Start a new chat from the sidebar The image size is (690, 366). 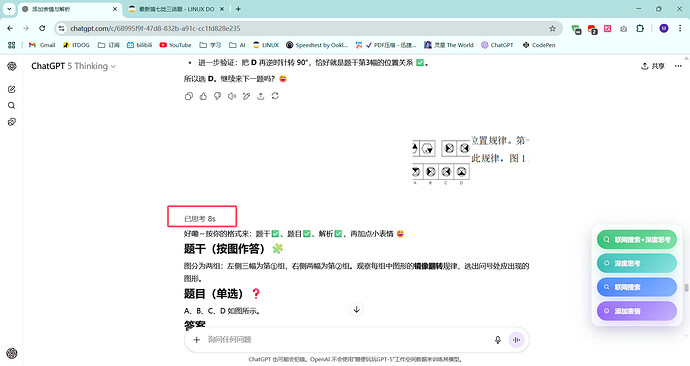coord(12,89)
